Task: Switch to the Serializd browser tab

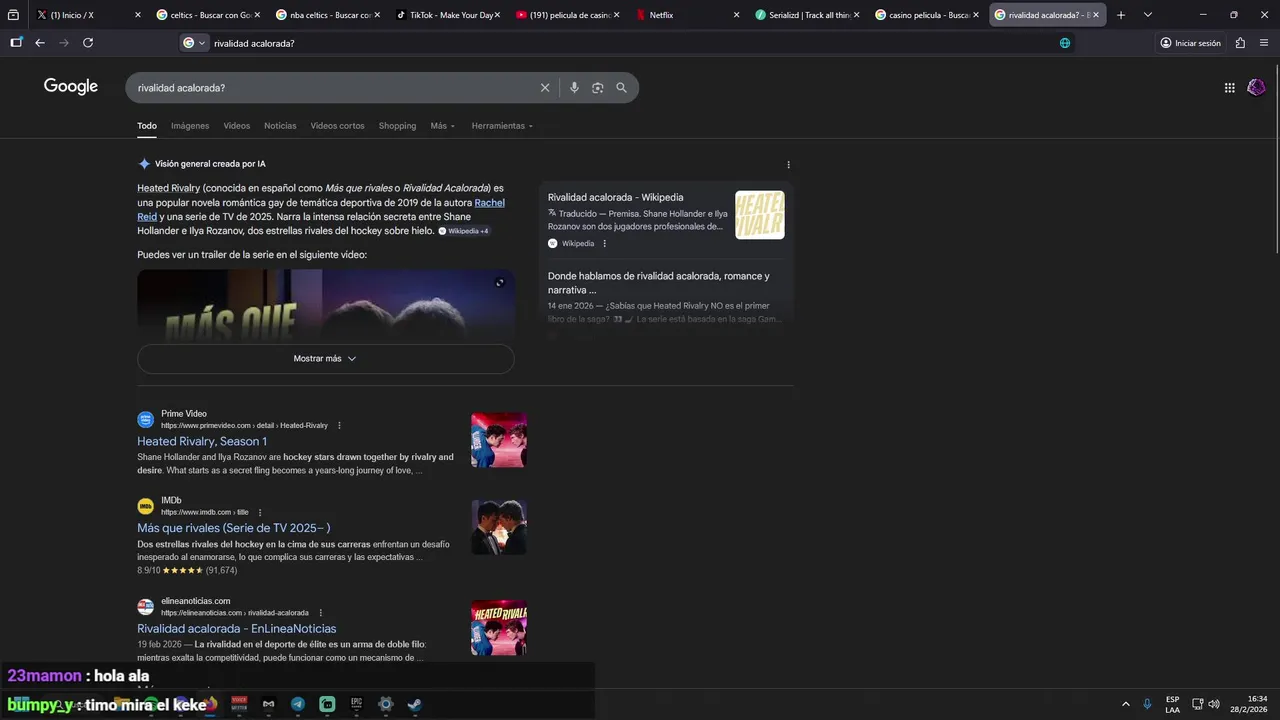Action: [808, 15]
